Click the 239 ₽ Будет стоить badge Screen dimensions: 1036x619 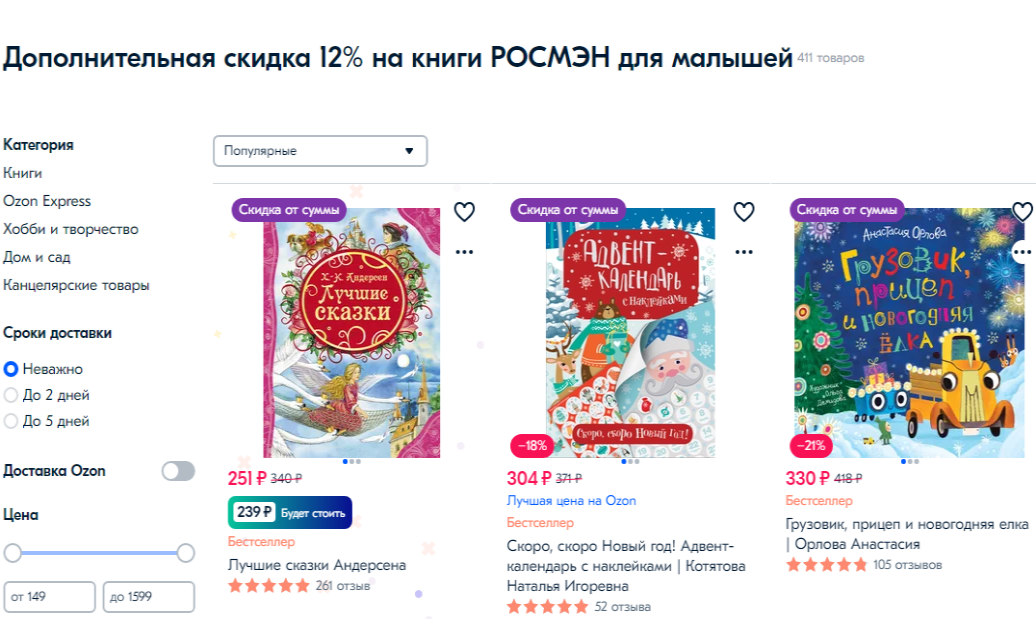[x=290, y=513]
